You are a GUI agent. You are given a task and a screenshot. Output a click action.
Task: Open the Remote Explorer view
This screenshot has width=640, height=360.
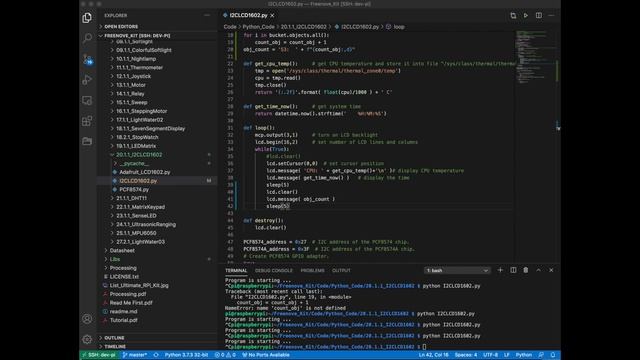click(87, 100)
